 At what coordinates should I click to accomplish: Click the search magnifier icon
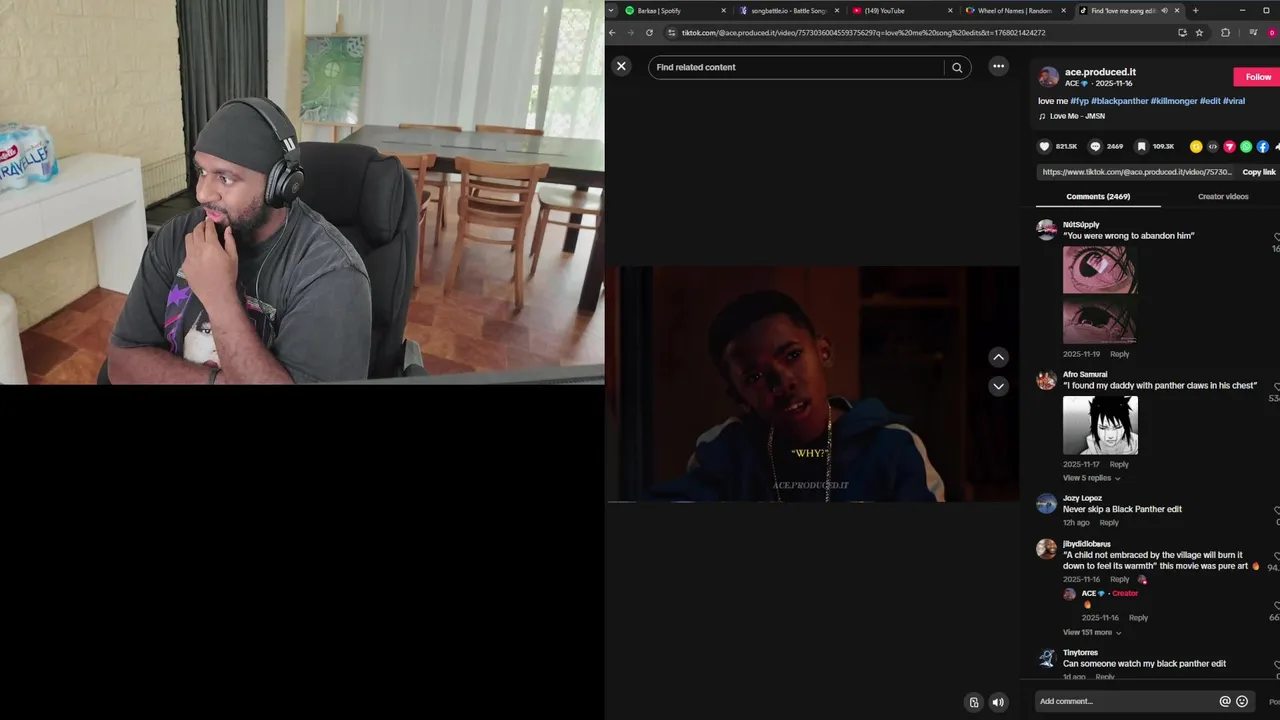coord(957,67)
